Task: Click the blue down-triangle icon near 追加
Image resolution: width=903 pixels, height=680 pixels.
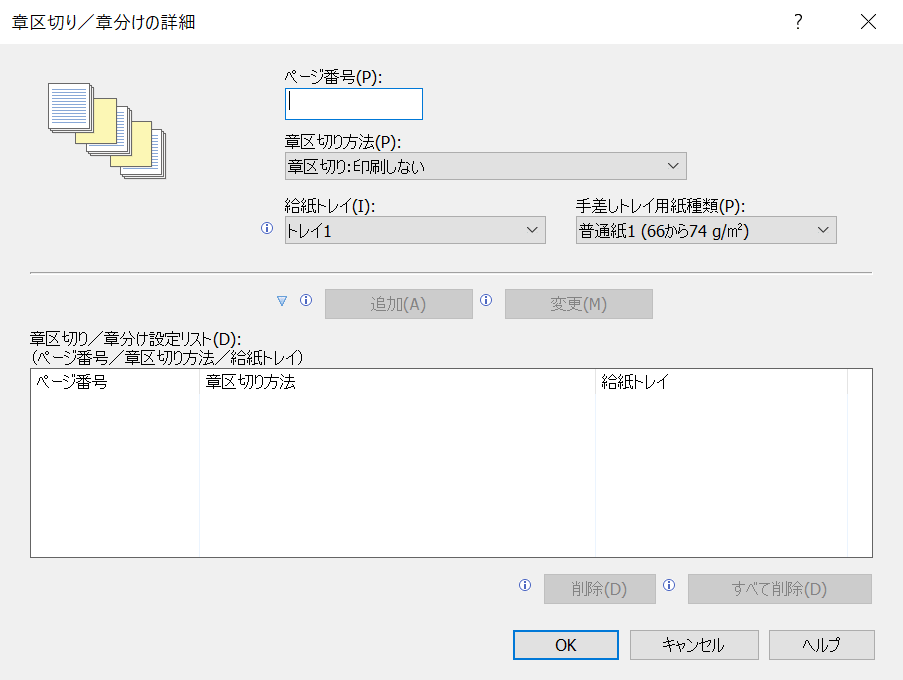Action: pos(282,300)
